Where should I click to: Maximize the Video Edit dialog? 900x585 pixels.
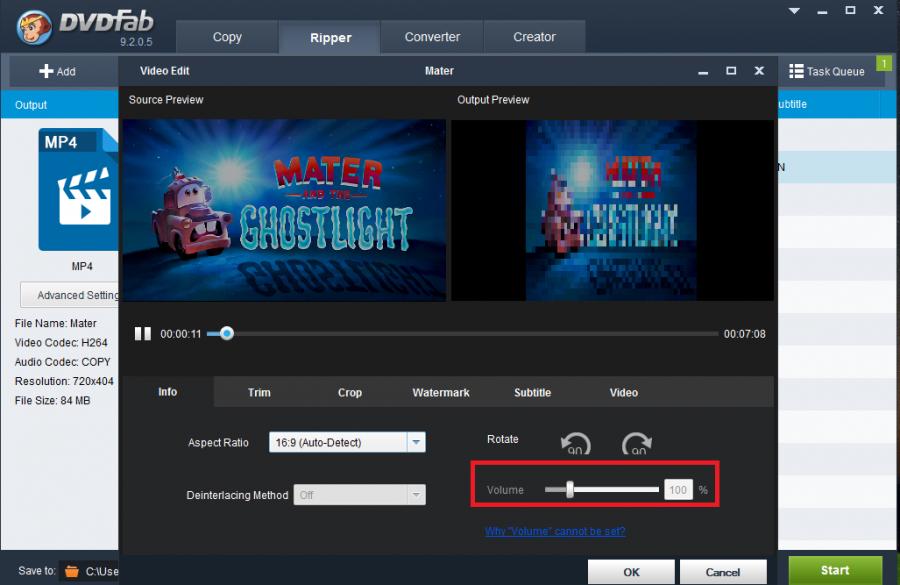click(731, 71)
